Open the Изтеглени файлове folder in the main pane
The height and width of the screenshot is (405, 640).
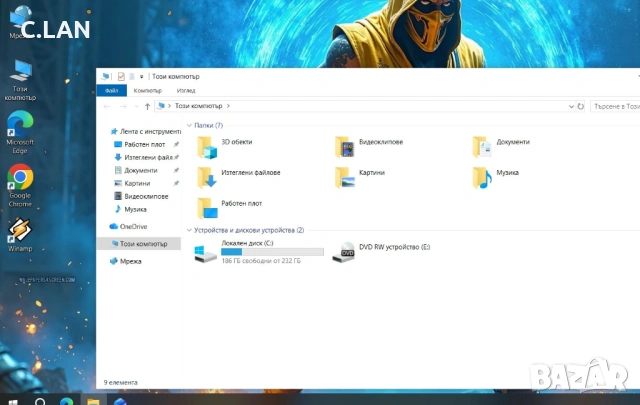click(x=239, y=178)
